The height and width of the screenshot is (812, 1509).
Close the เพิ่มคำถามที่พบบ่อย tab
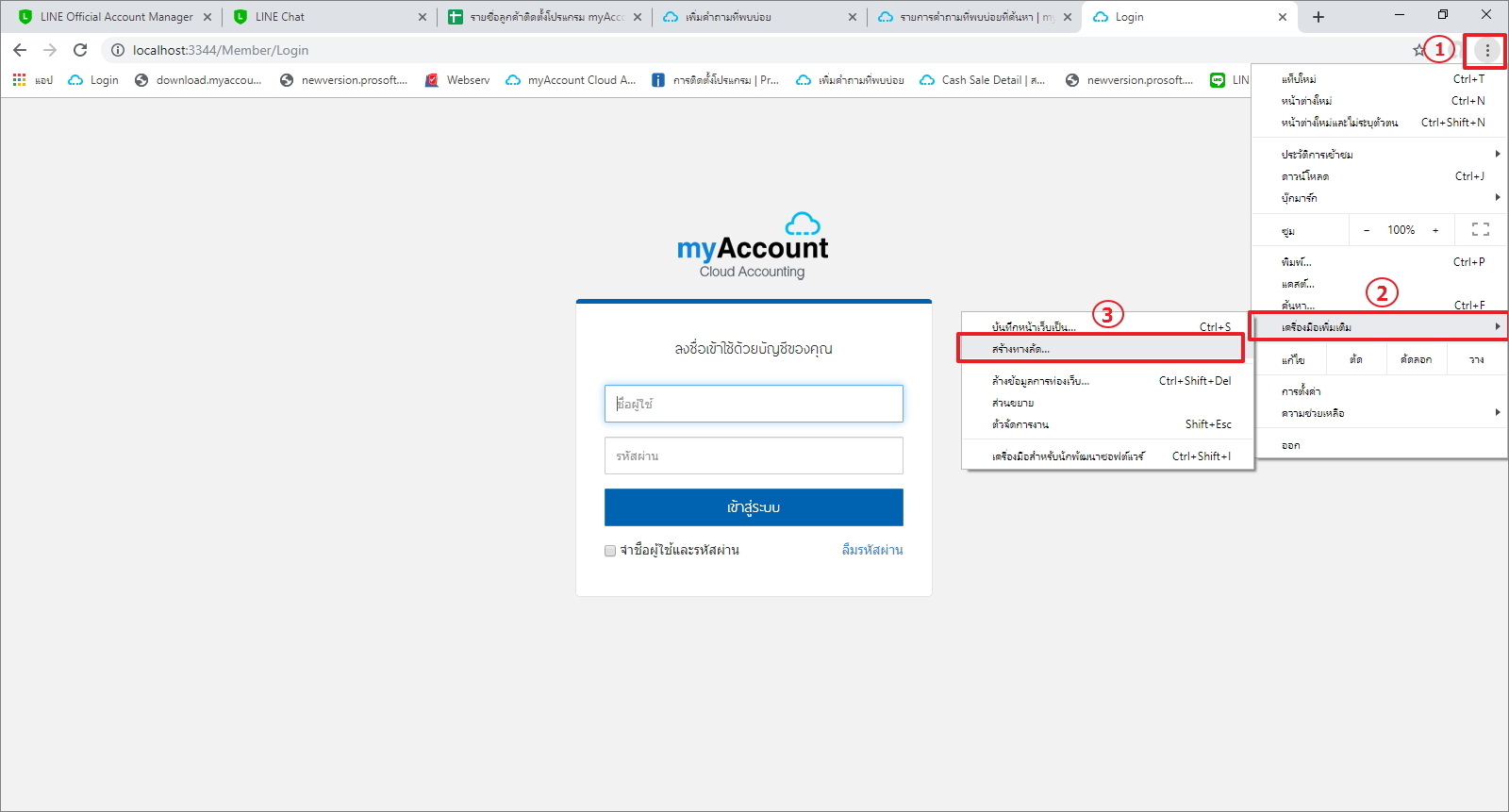[853, 17]
